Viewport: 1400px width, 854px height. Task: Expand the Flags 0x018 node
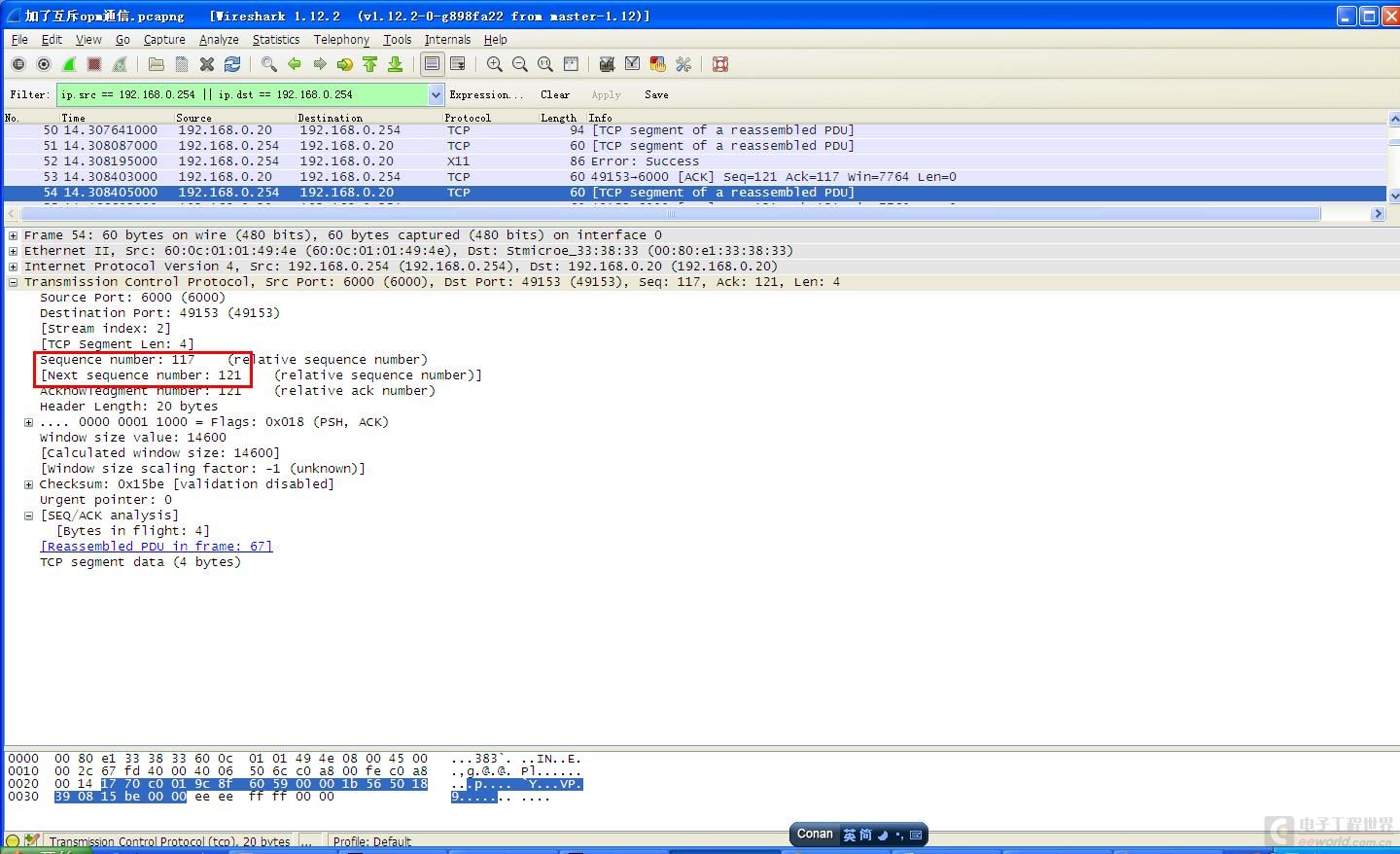coord(28,422)
